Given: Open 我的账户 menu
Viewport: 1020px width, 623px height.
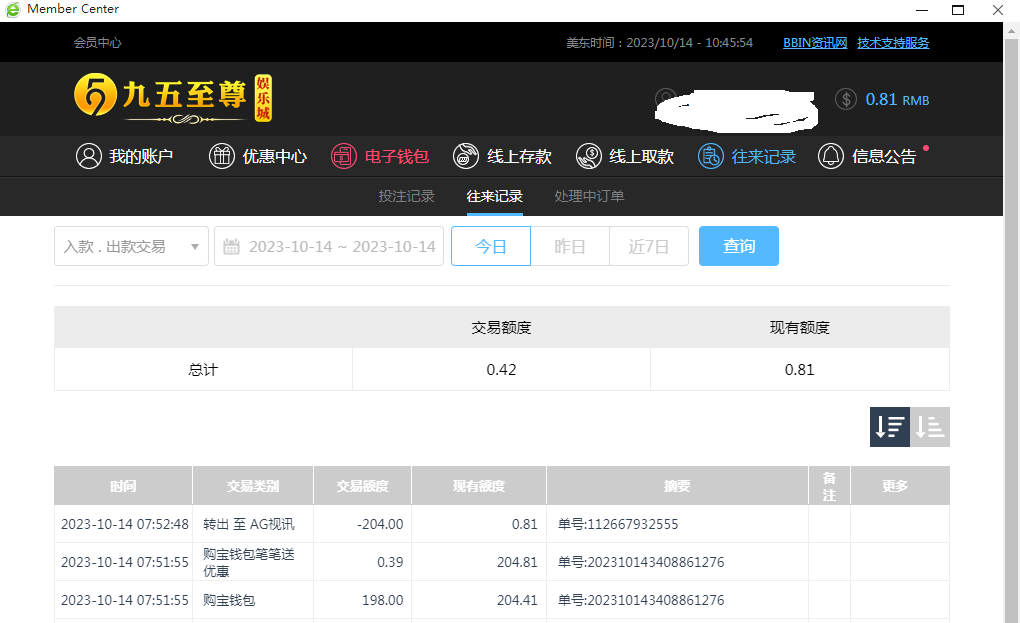Looking at the screenshot, I should pos(124,156).
